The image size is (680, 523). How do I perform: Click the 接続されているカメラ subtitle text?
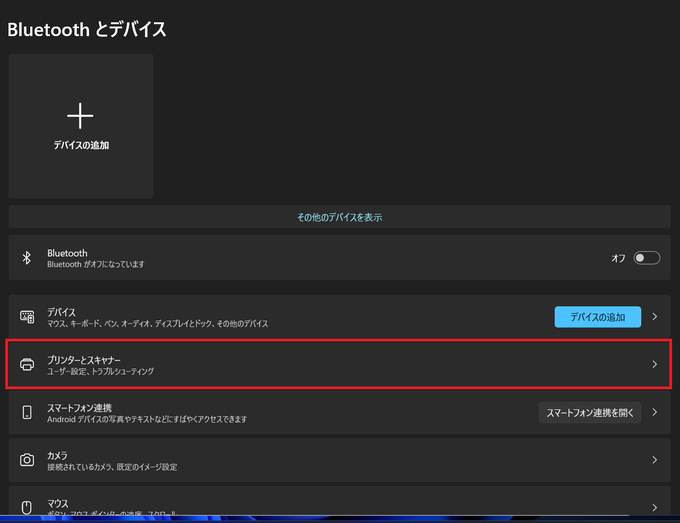coord(112,467)
